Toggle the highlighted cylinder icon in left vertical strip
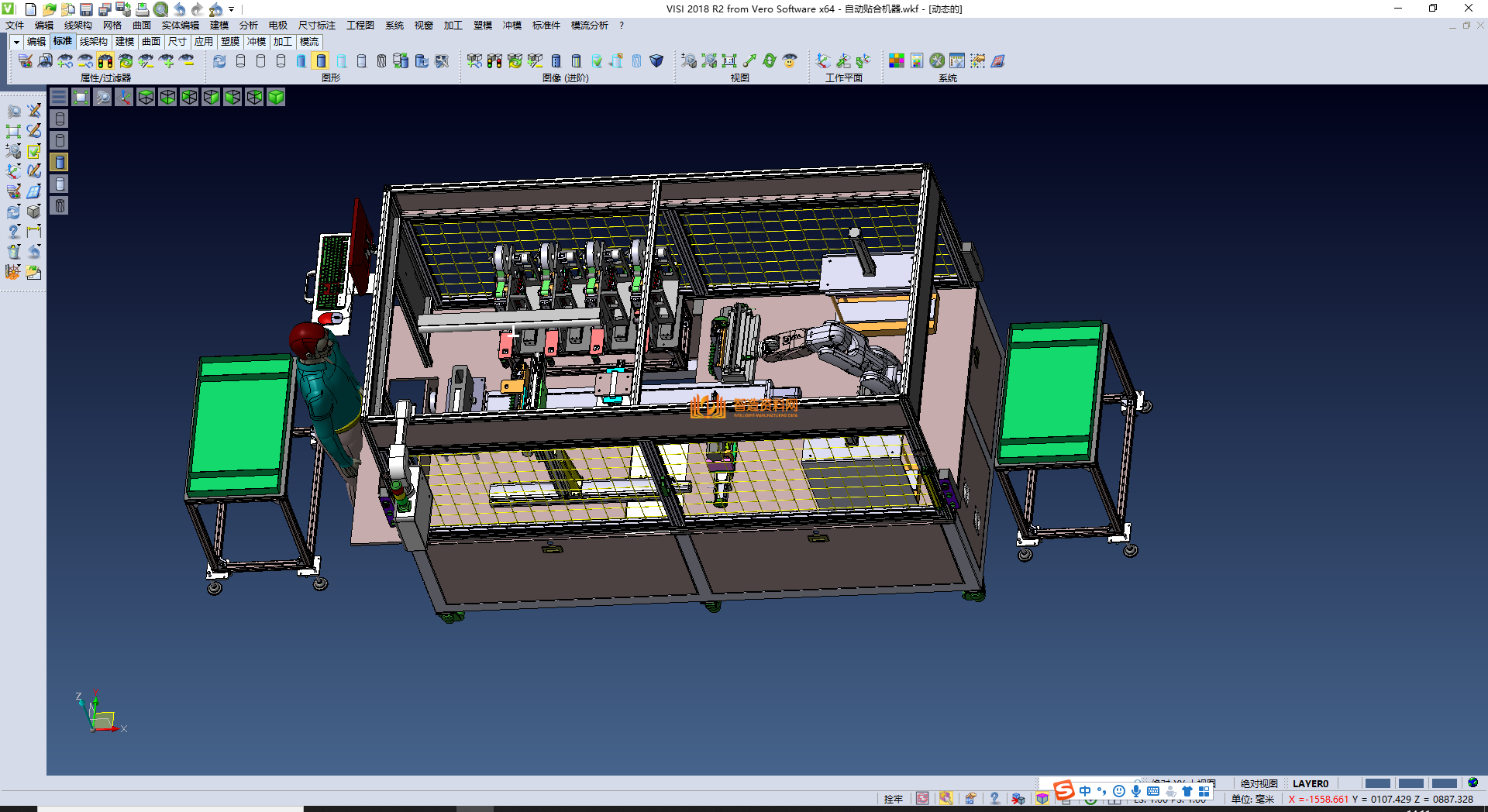1488x812 pixels. click(60, 162)
